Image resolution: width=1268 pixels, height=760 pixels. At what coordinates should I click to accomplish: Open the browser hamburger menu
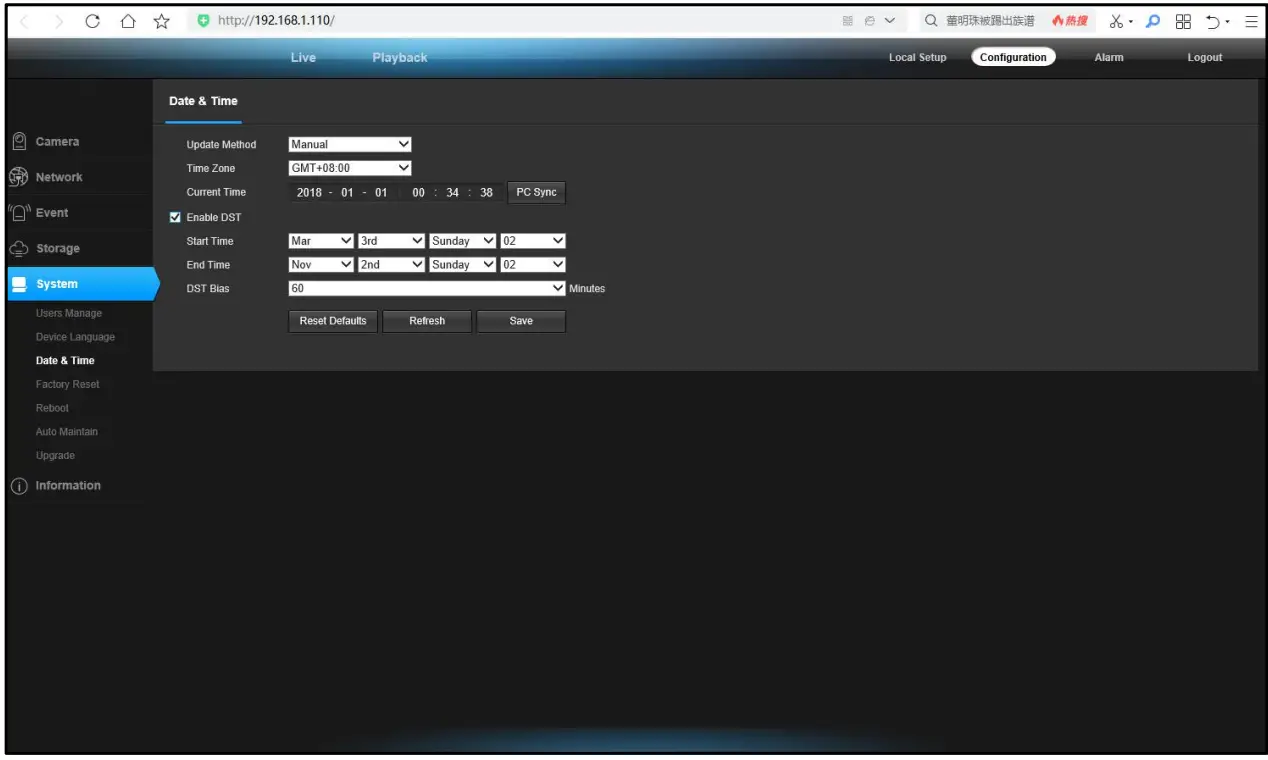1250,21
